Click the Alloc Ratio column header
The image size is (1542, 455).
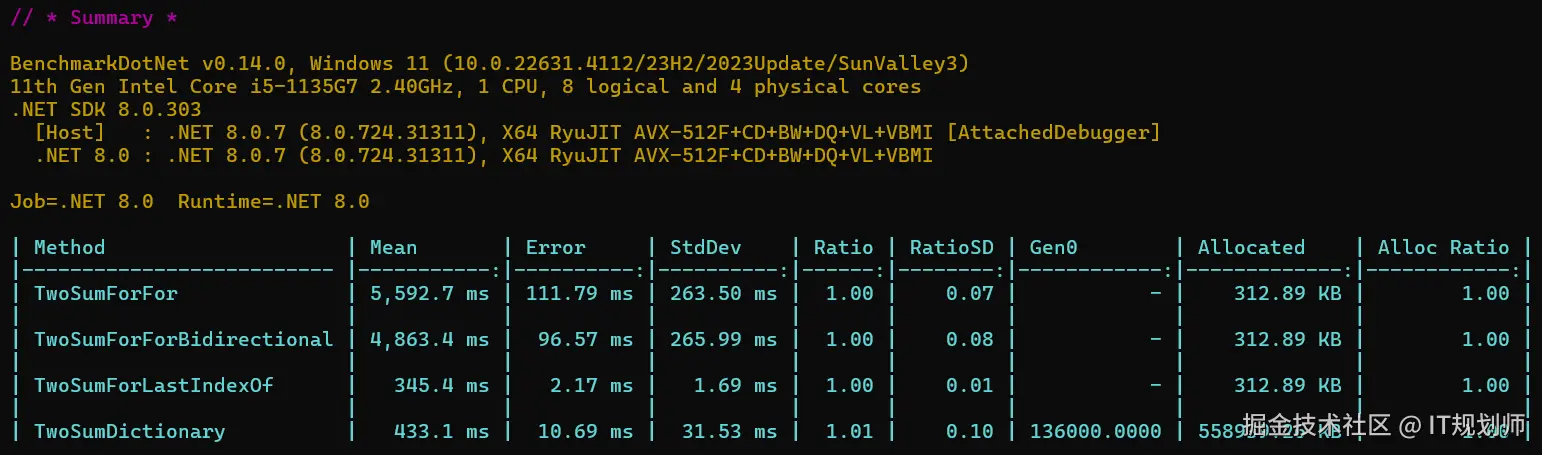tap(1443, 247)
